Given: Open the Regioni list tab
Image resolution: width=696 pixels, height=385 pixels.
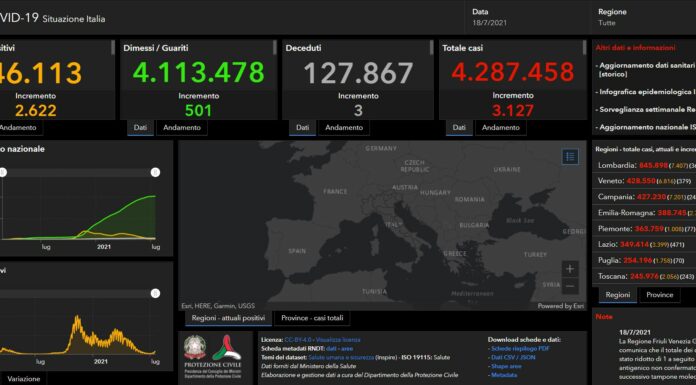Looking at the screenshot, I should point(617,295).
